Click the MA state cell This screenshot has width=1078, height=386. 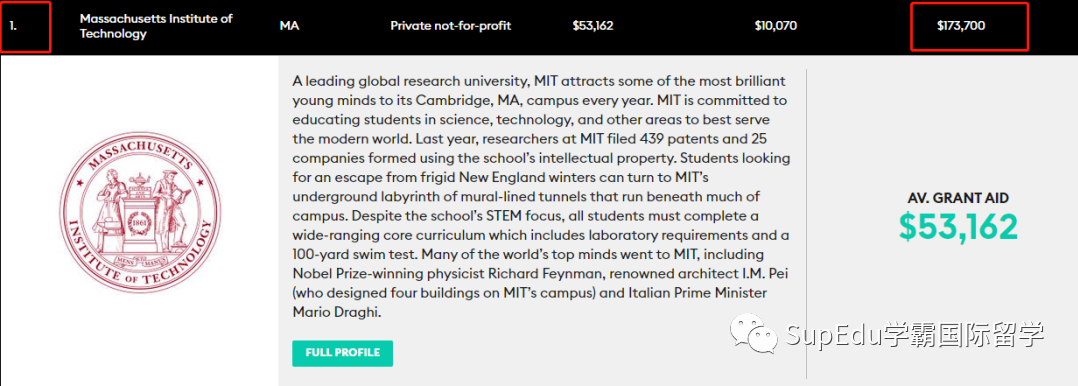click(x=289, y=26)
